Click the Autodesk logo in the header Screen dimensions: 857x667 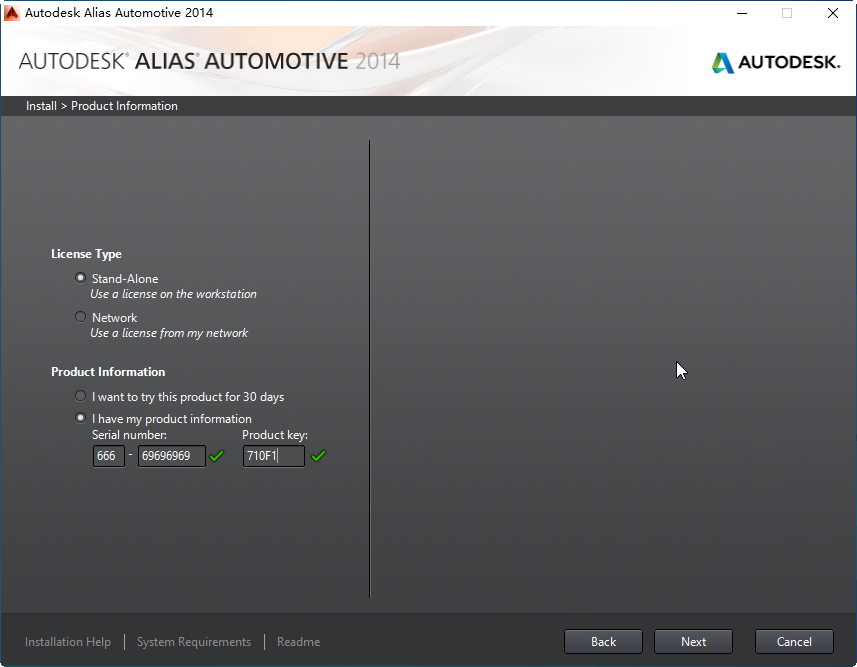tap(776, 62)
